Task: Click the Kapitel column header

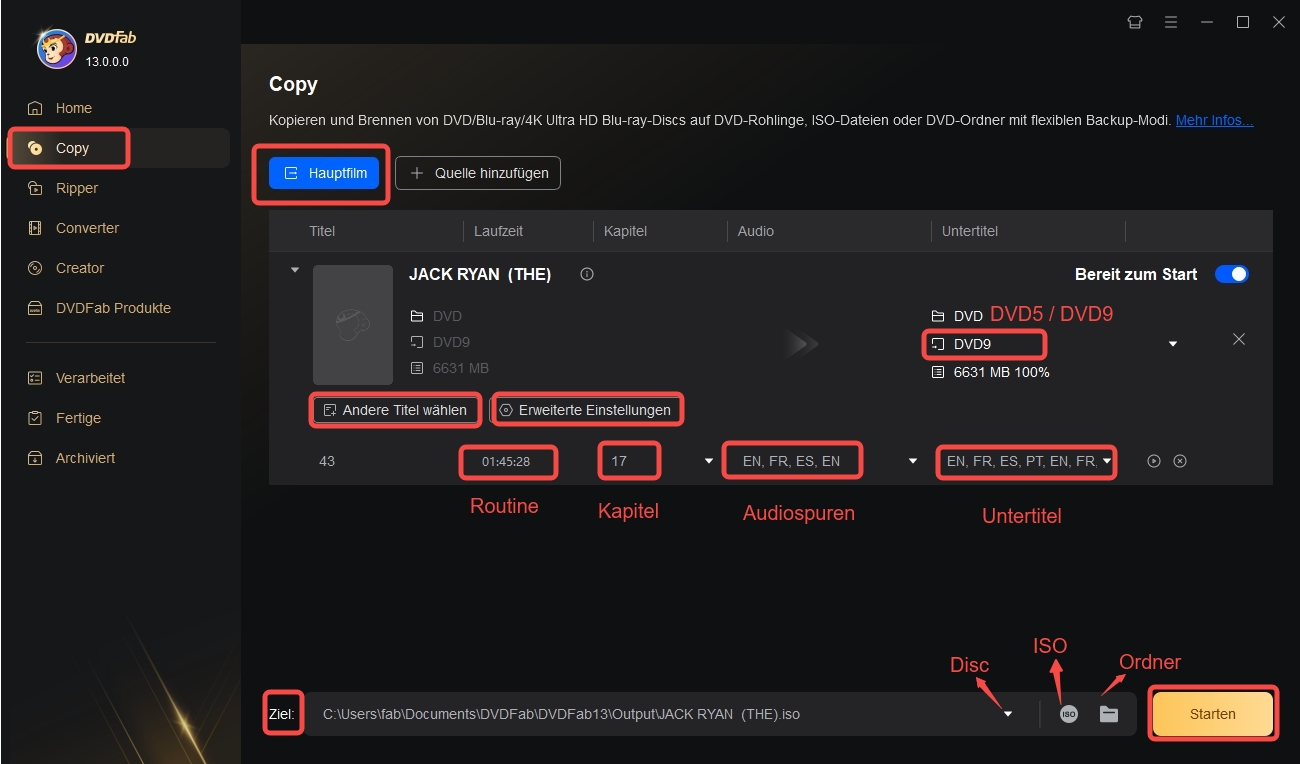Action: pos(625,231)
